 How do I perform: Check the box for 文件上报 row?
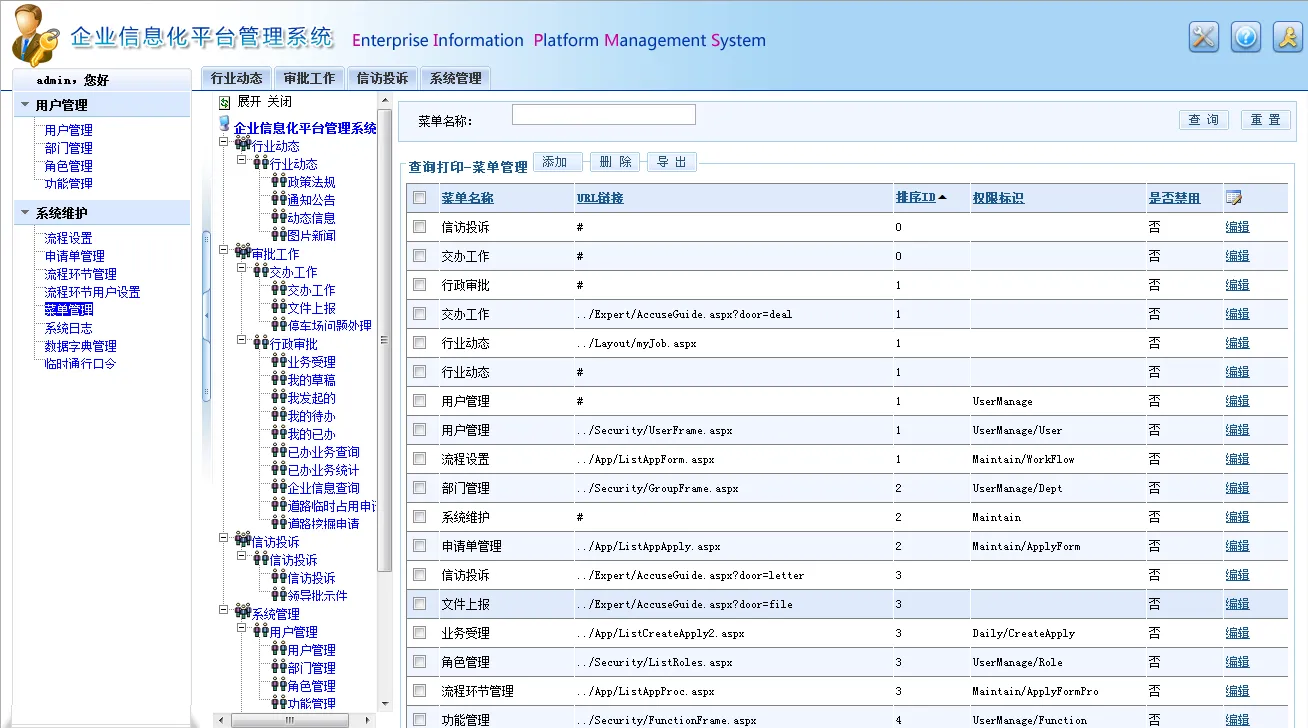(x=420, y=604)
